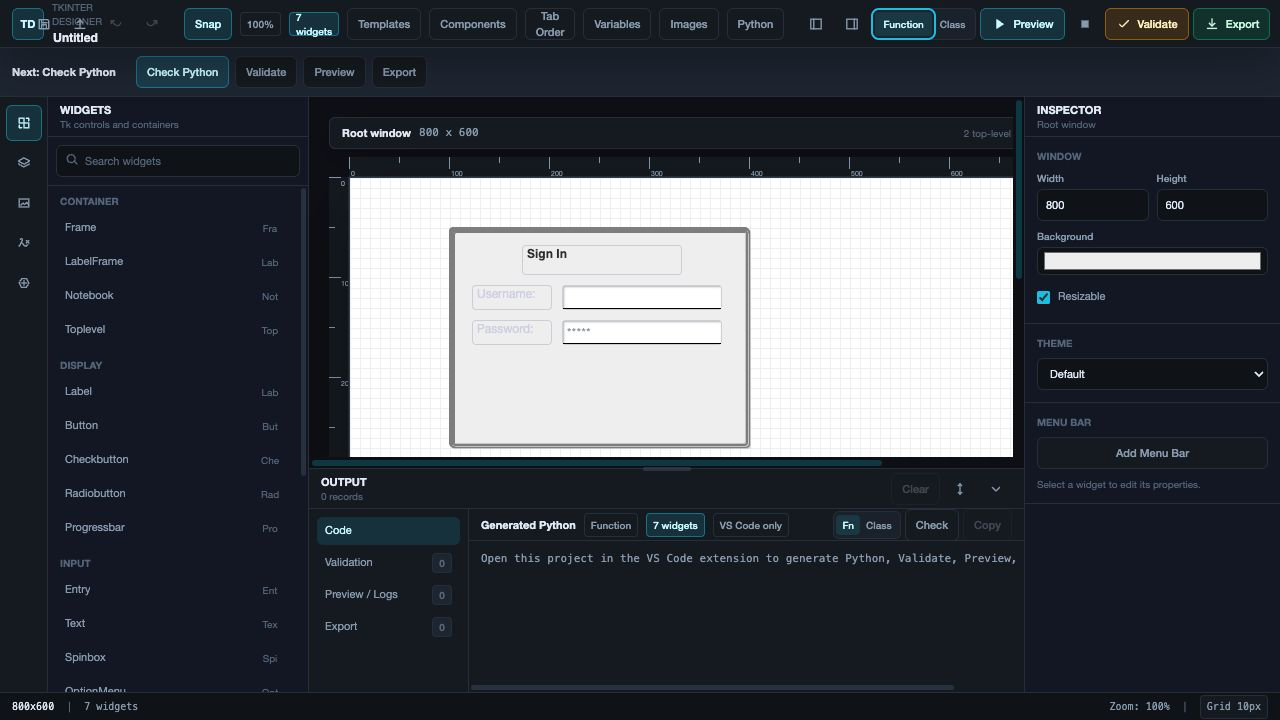Screen dimensions: 1280x720
Task: Click the TD app logo
Action: tap(27, 24)
